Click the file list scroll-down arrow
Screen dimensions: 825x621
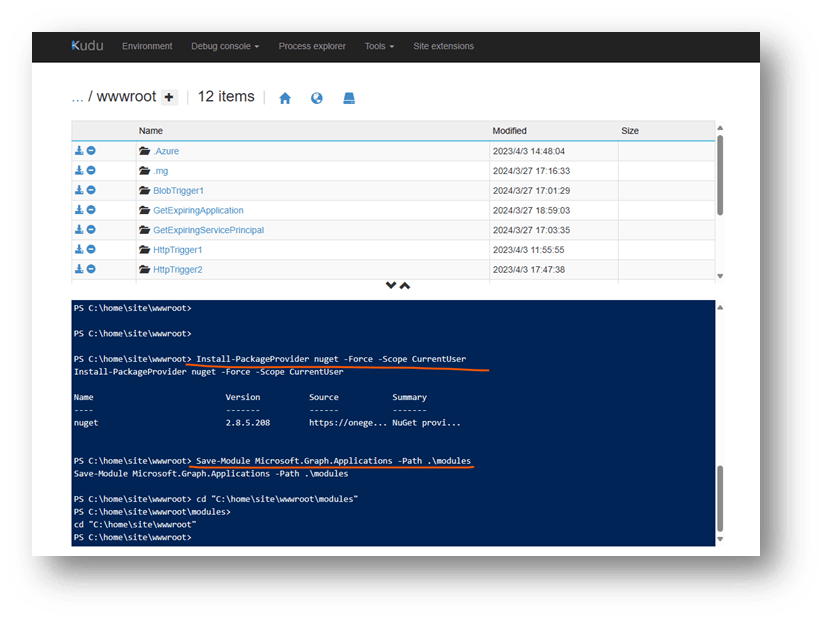pyautogui.click(x=720, y=276)
